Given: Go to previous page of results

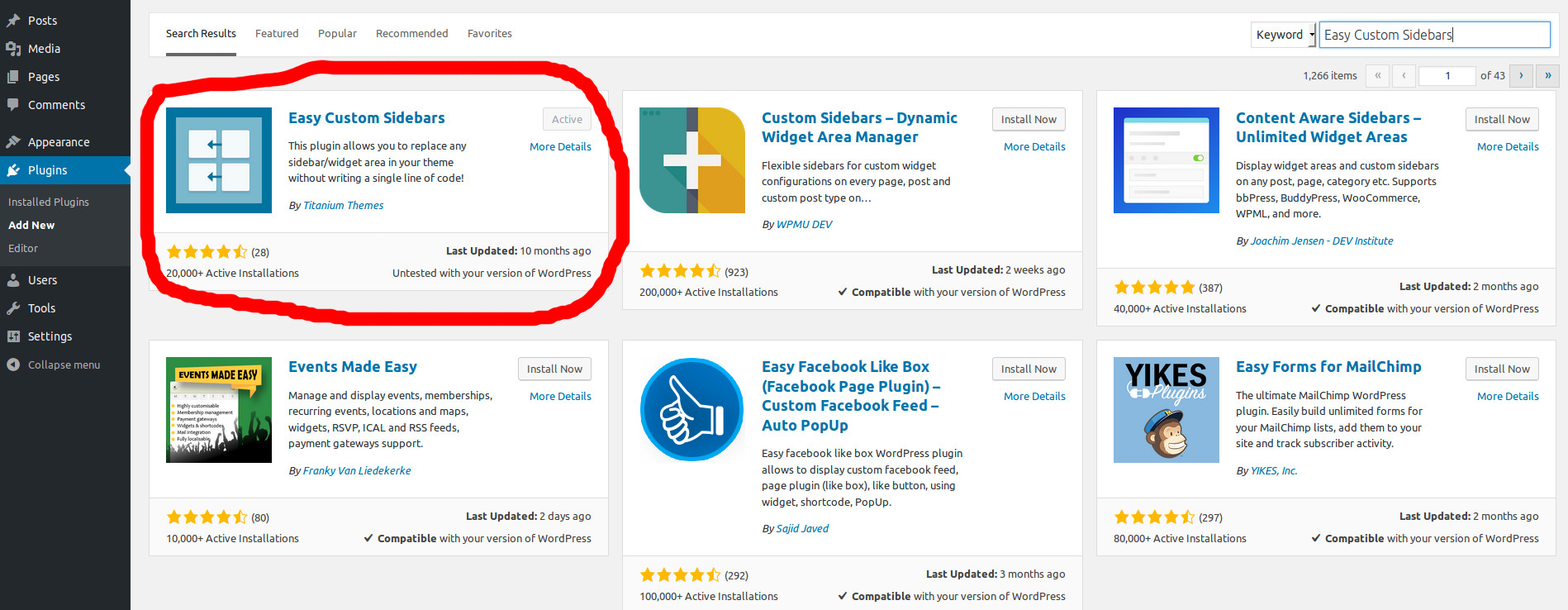Looking at the screenshot, I should (1404, 75).
